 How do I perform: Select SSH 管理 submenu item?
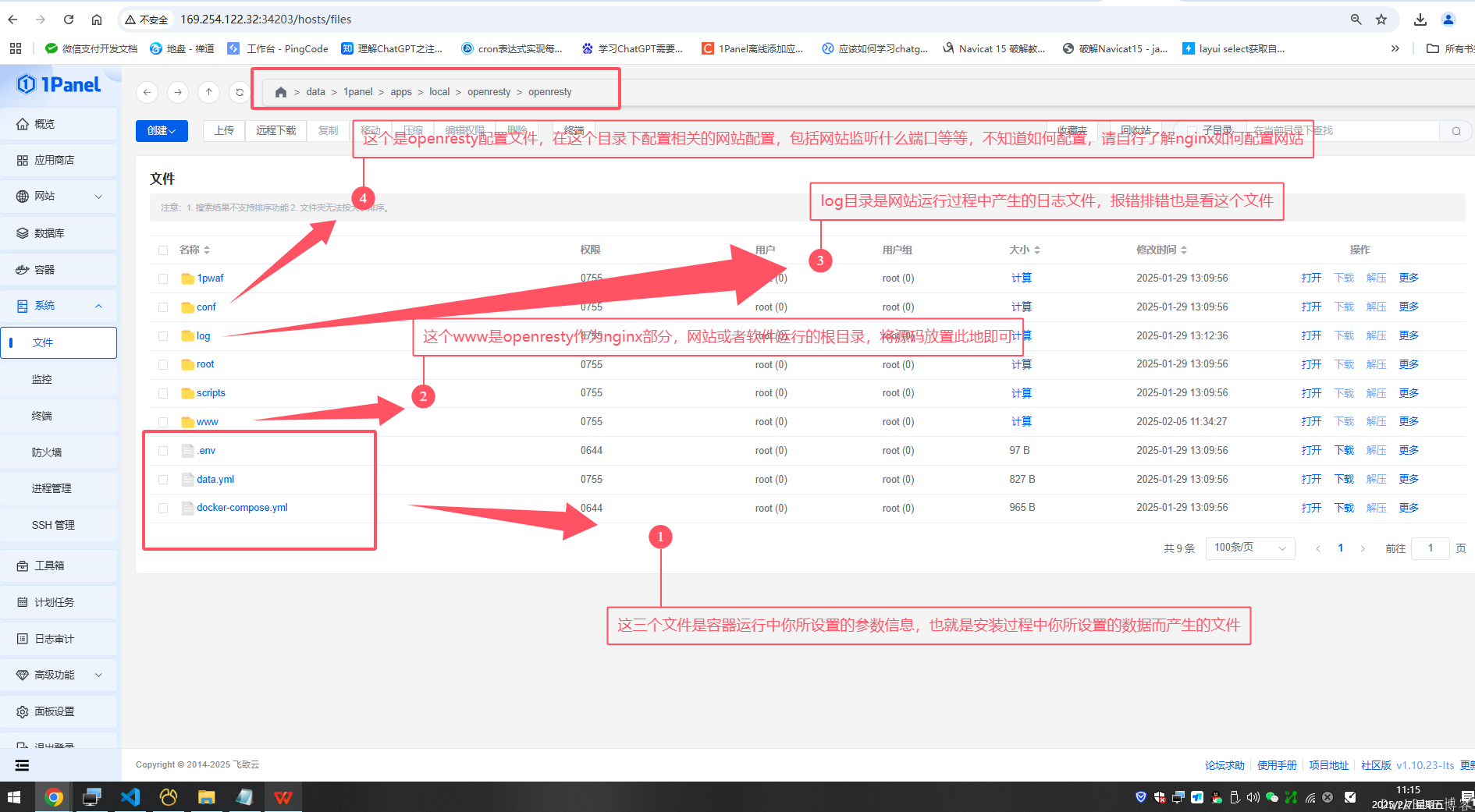(59, 525)
